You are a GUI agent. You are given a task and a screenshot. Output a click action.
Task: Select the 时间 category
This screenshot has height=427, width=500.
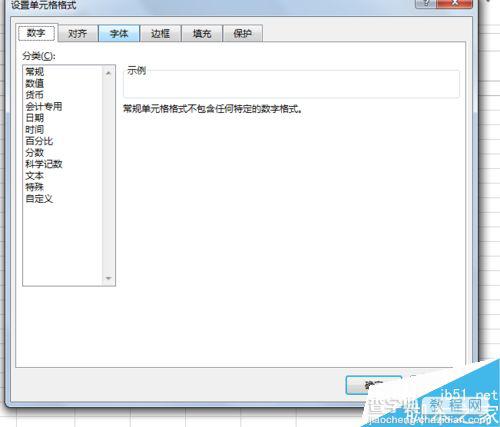pos(35,129)
